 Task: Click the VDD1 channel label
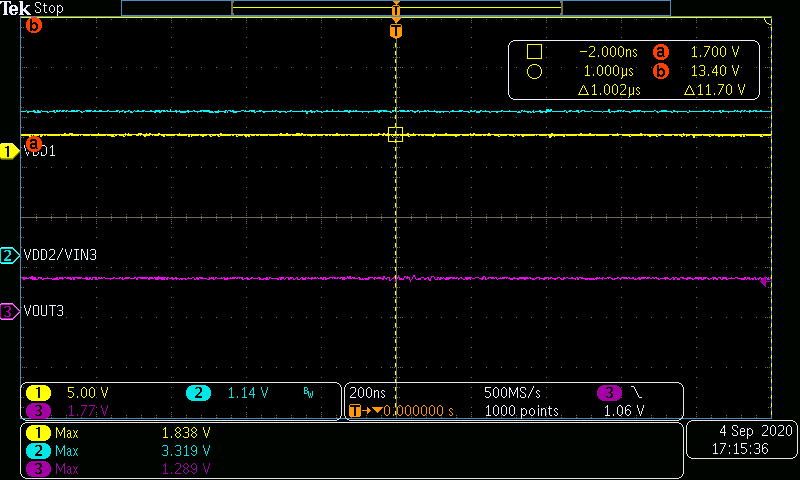point(39,151)
